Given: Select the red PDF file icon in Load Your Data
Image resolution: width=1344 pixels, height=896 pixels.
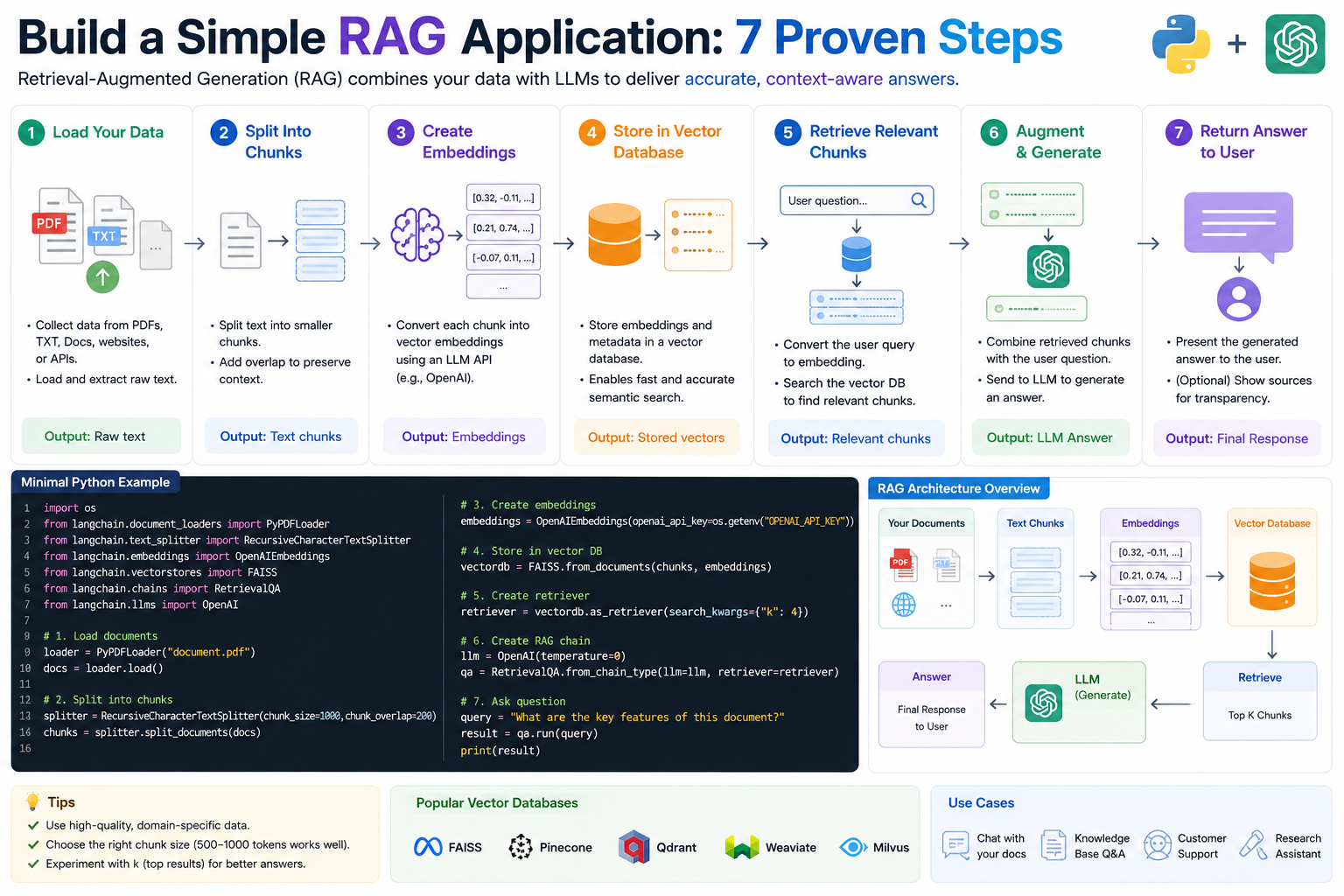Looking at the screenshot, I should 59,226.
